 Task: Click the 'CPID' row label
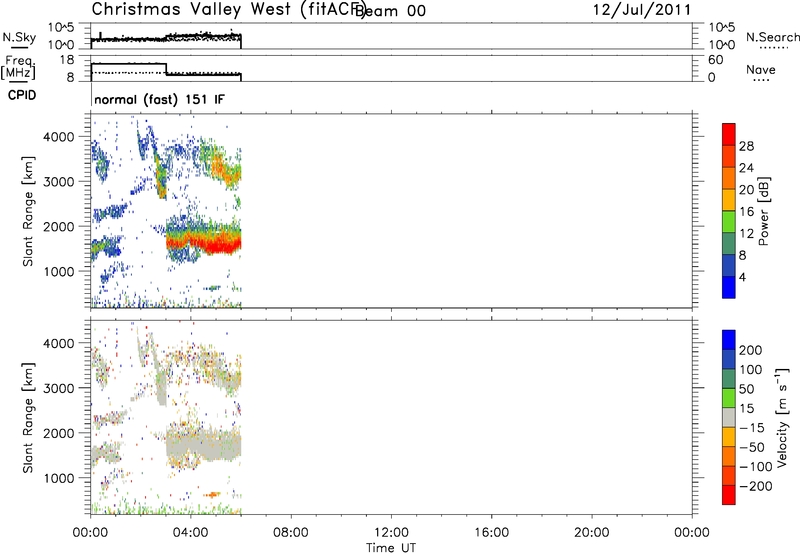(x=22, y=95)
